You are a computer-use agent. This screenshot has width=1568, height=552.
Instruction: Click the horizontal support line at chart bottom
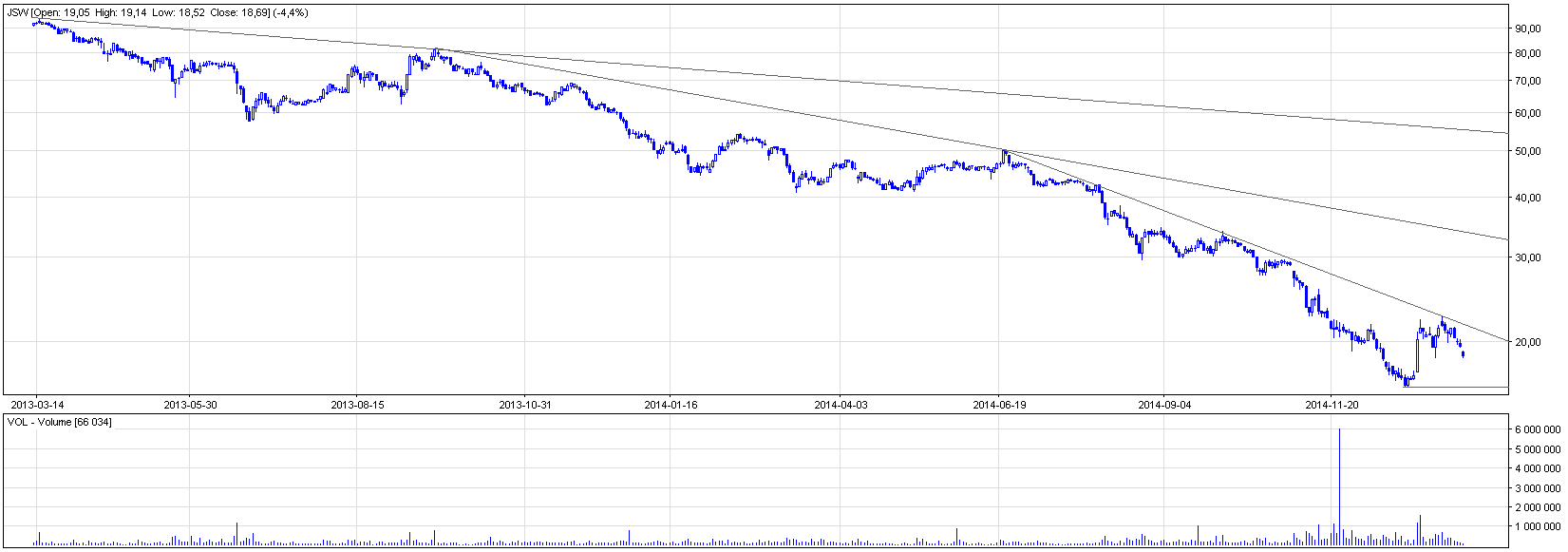[x=1456, y=388]
